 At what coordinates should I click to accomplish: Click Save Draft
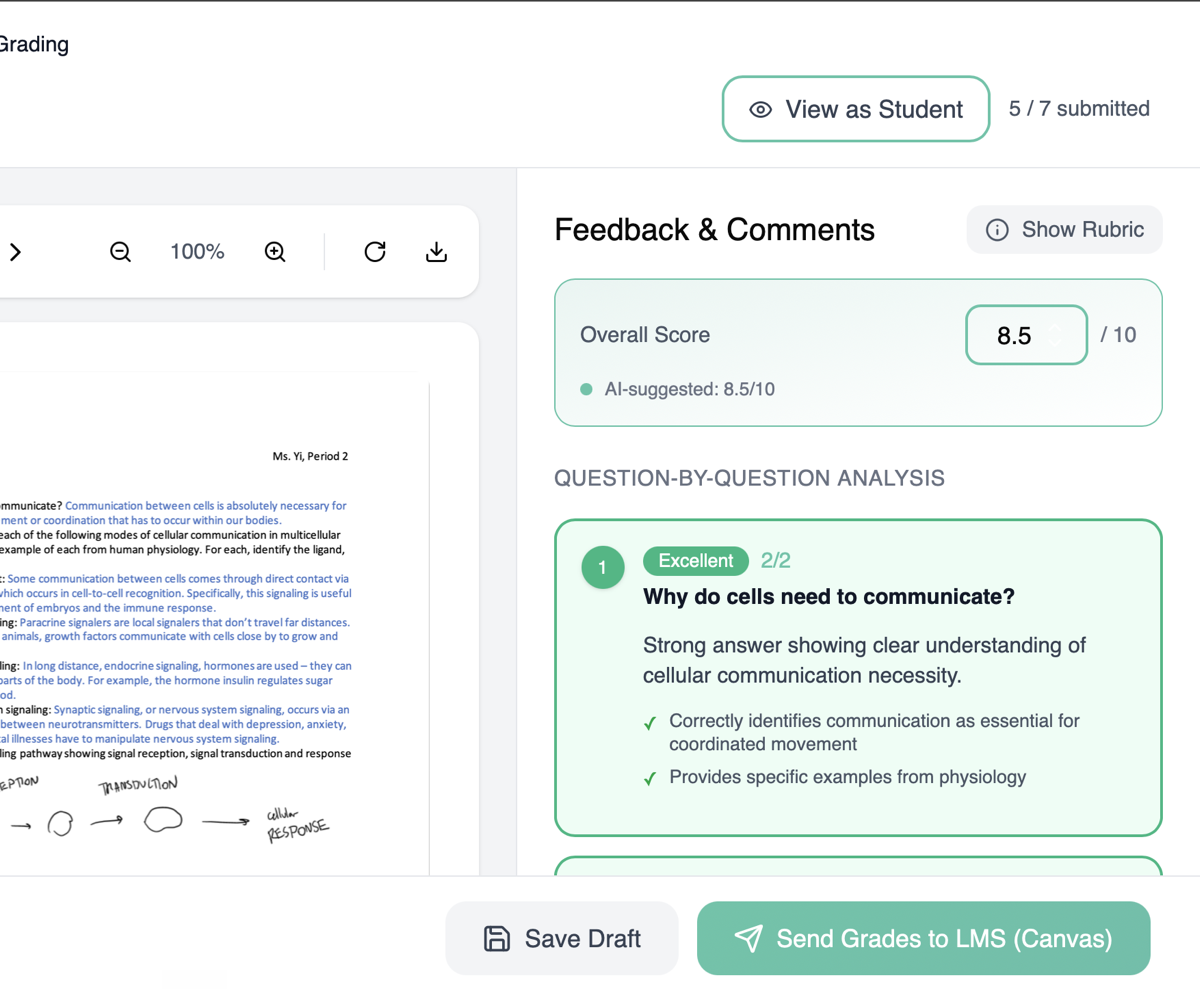[x=562, y=939]
